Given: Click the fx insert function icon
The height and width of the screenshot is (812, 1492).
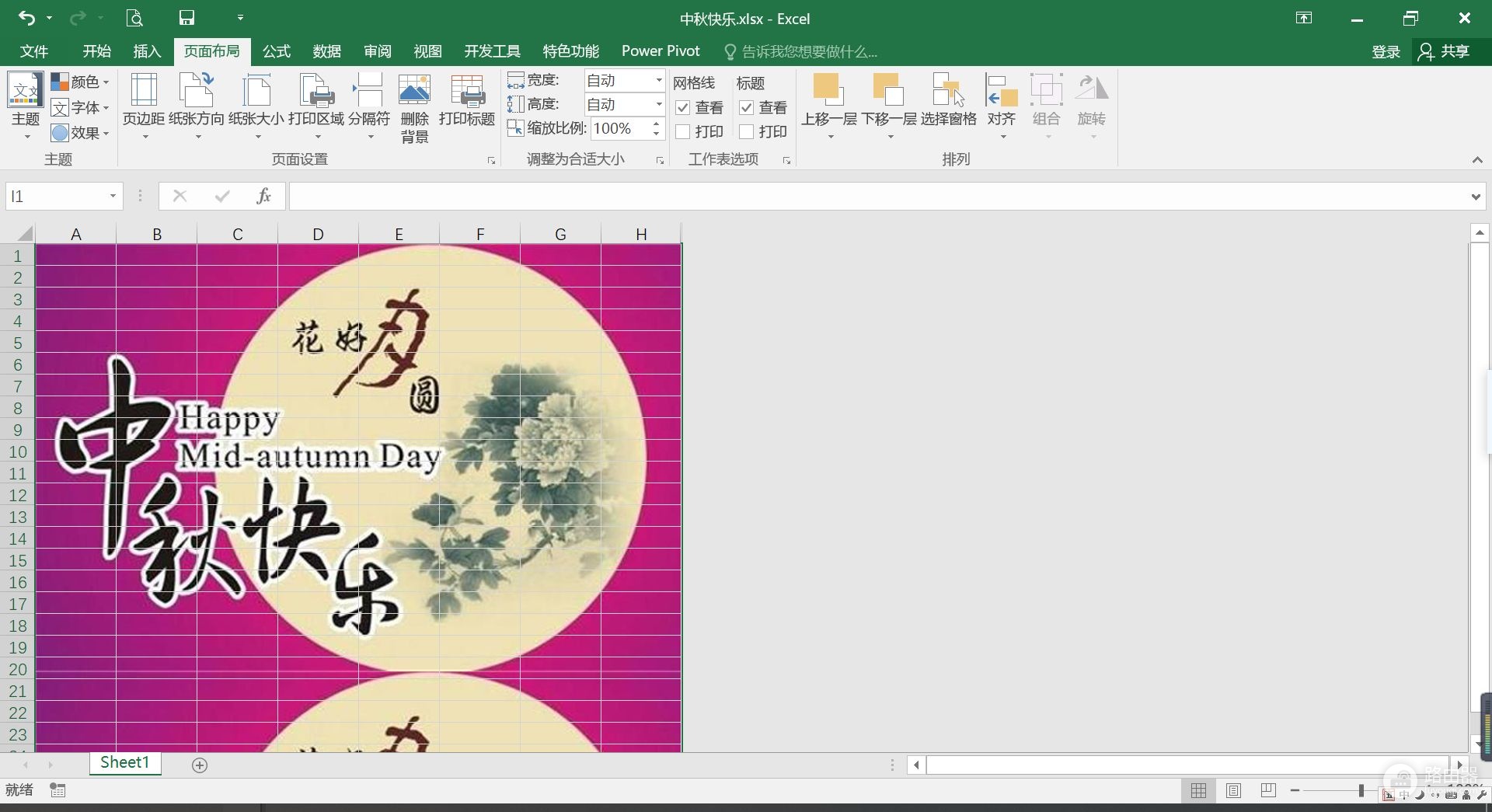Looking at the screenshot, I should coord(263,196).
